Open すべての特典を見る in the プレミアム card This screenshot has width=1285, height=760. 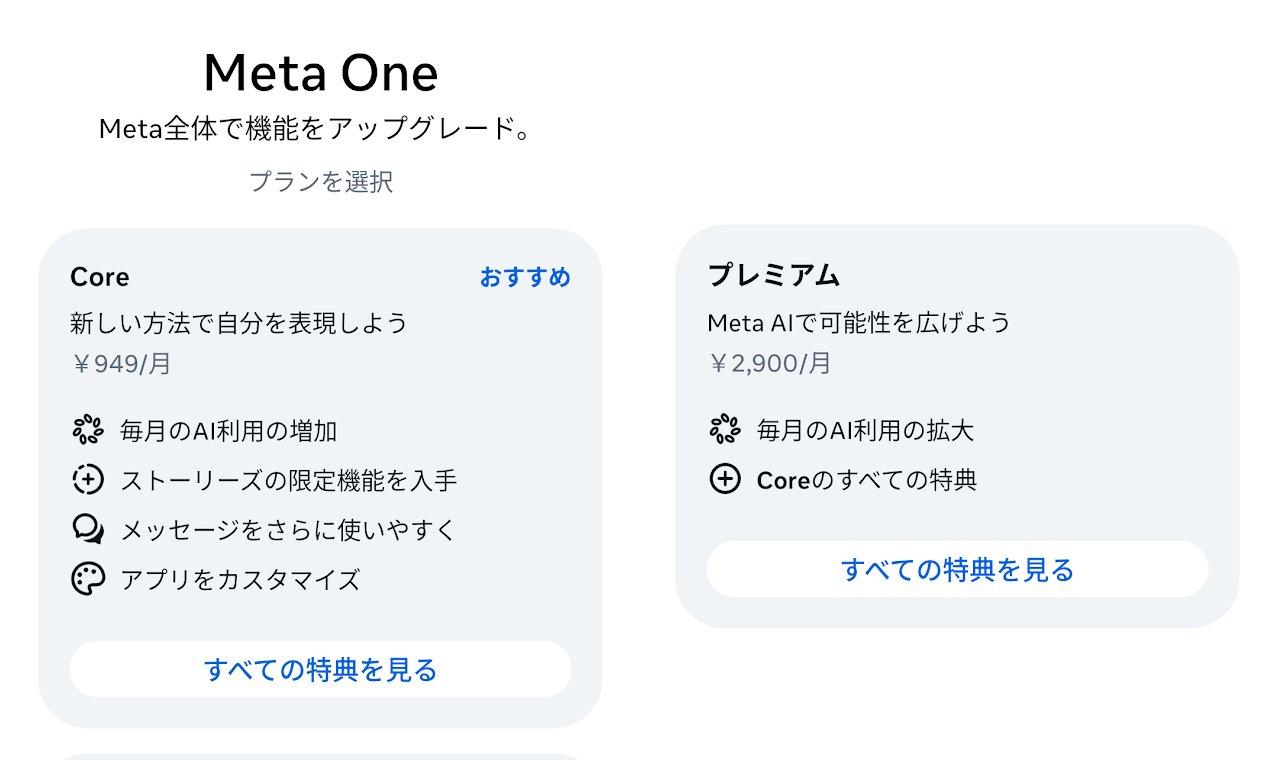(957, 569)
